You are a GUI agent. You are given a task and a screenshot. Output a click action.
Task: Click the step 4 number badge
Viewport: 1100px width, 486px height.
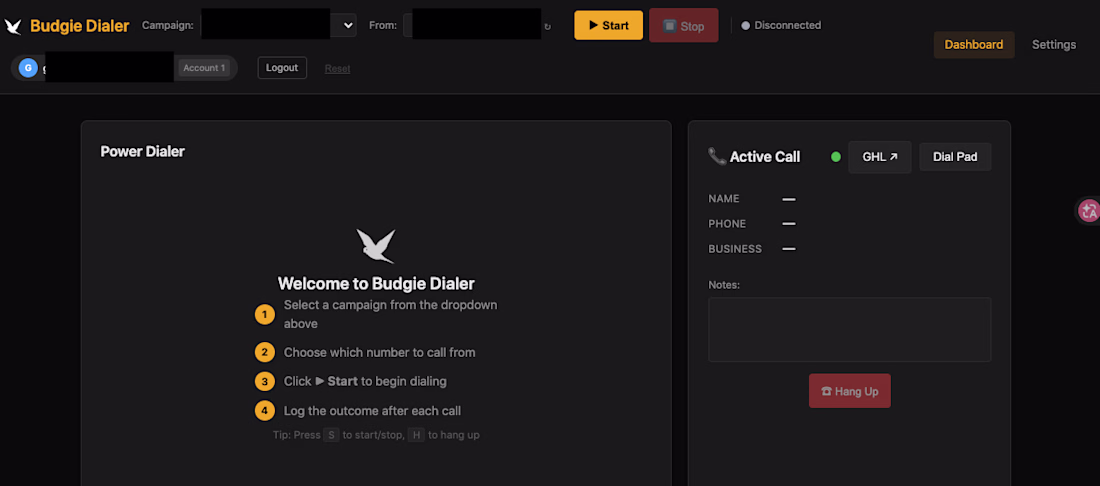[264, 411]
